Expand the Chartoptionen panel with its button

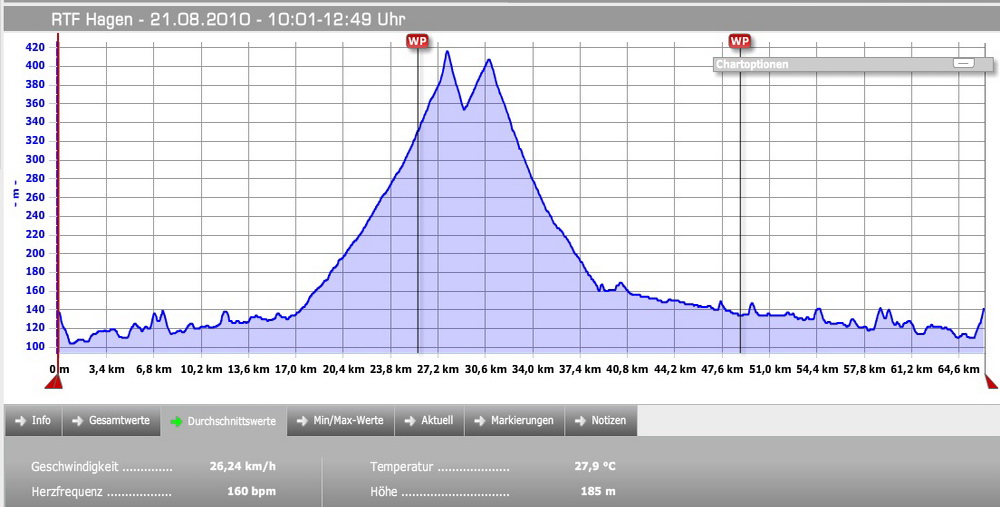pos(963,63)
